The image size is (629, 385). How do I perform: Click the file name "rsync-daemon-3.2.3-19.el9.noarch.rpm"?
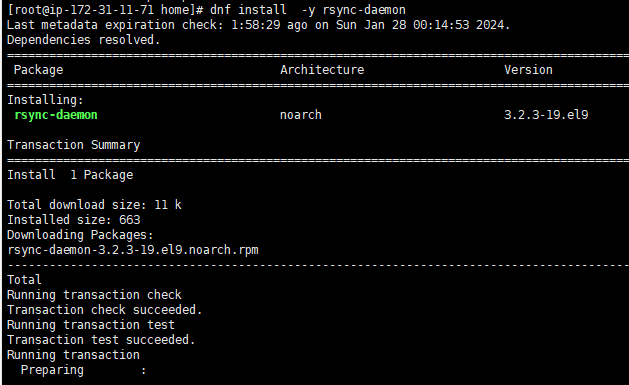[x=133, y=250]
